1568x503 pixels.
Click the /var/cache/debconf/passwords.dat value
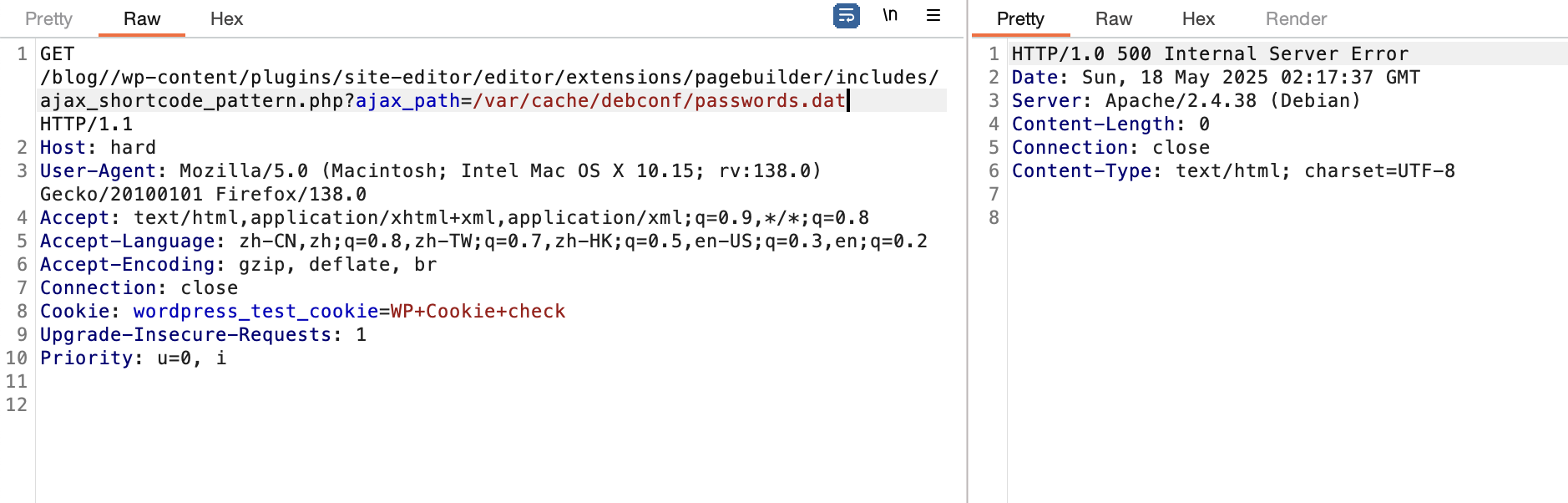click(659, 100)
